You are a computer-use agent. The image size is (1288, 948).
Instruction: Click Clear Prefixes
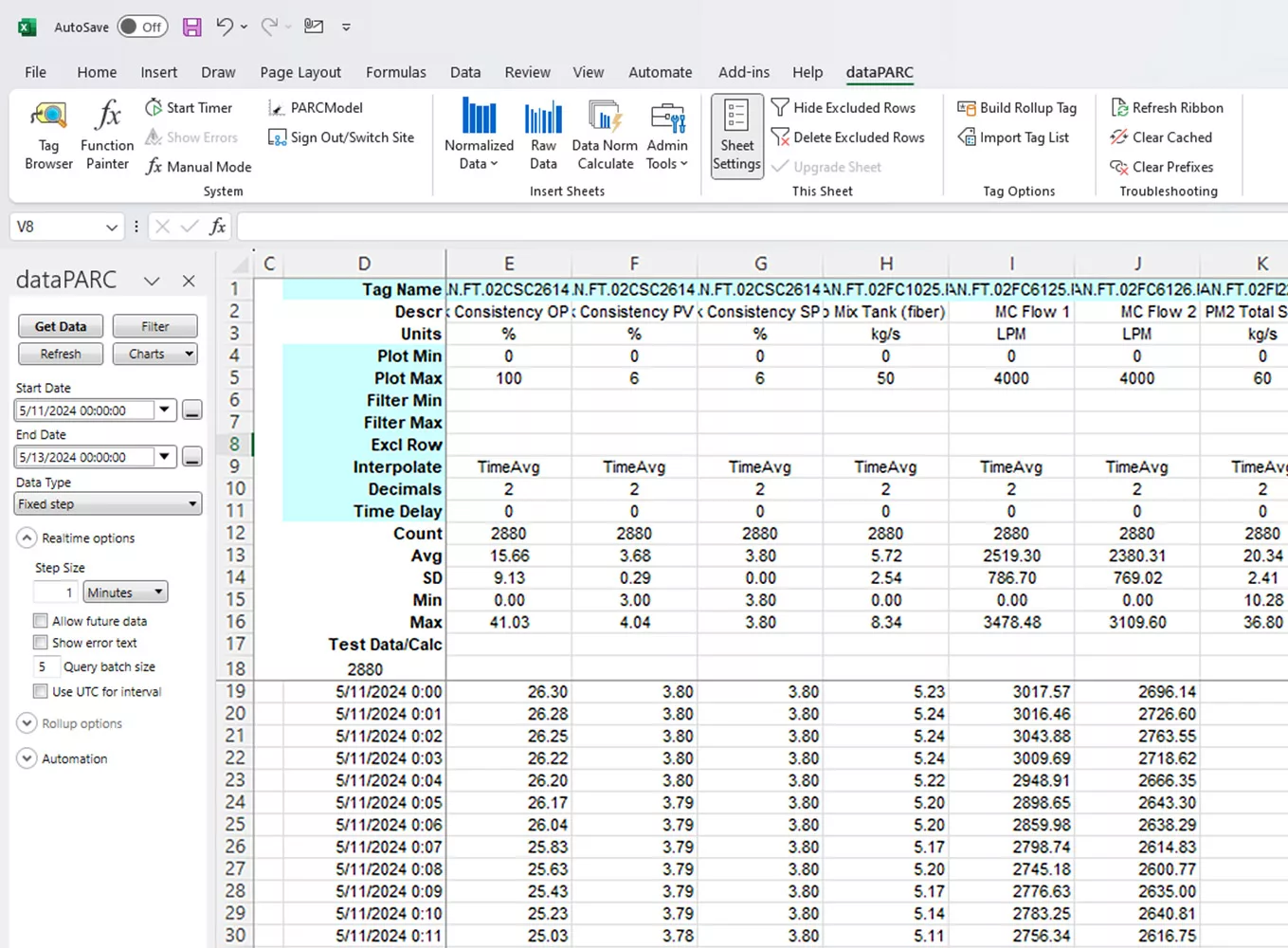point(1161,167)
